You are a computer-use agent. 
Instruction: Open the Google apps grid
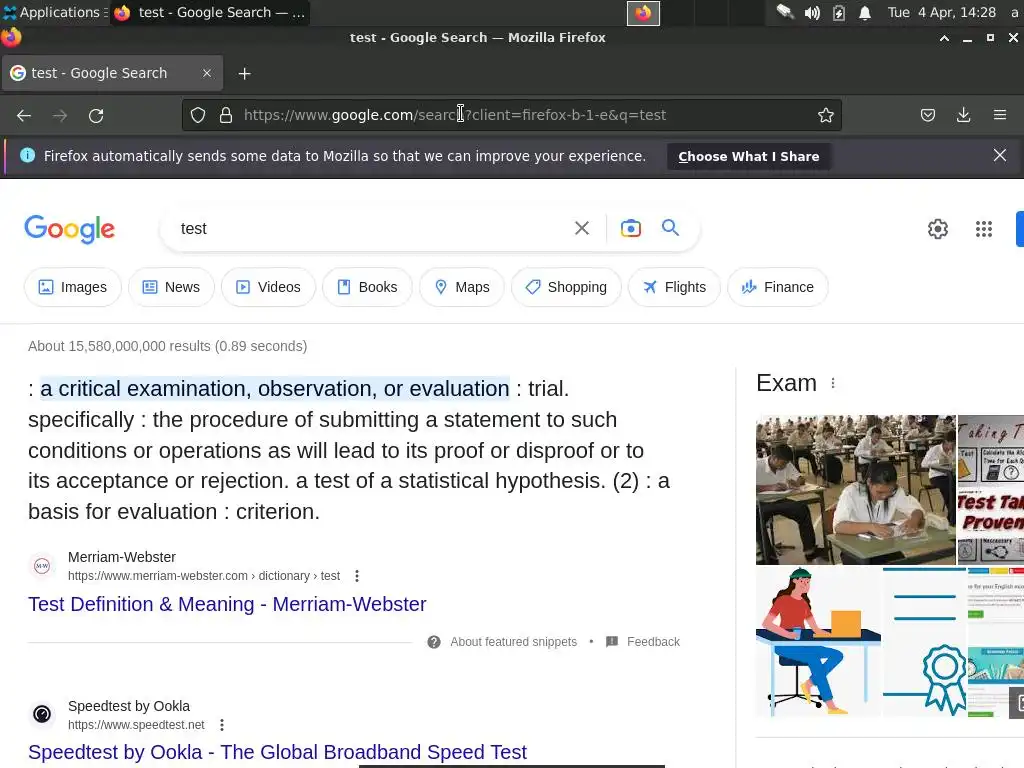[x=984, y=229]
